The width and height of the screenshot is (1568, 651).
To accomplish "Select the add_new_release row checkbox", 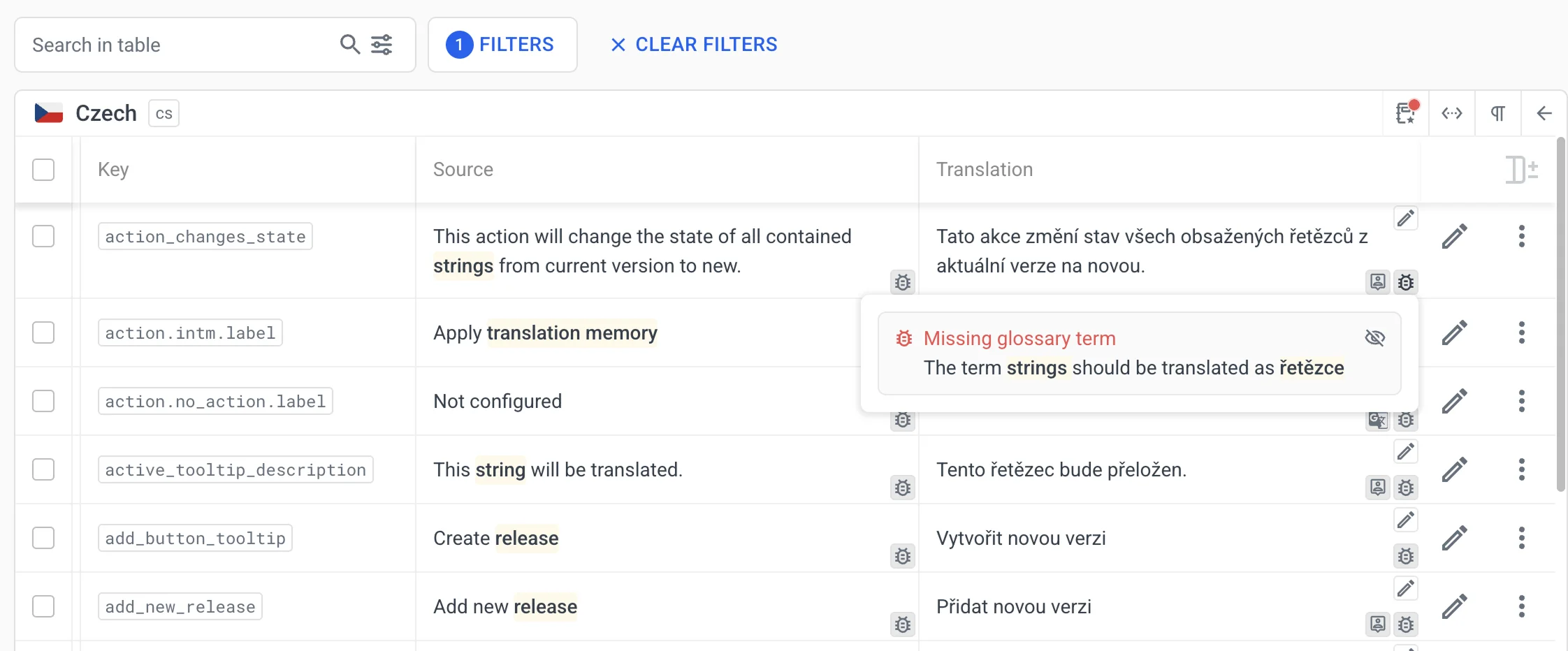I will point(43,606).
